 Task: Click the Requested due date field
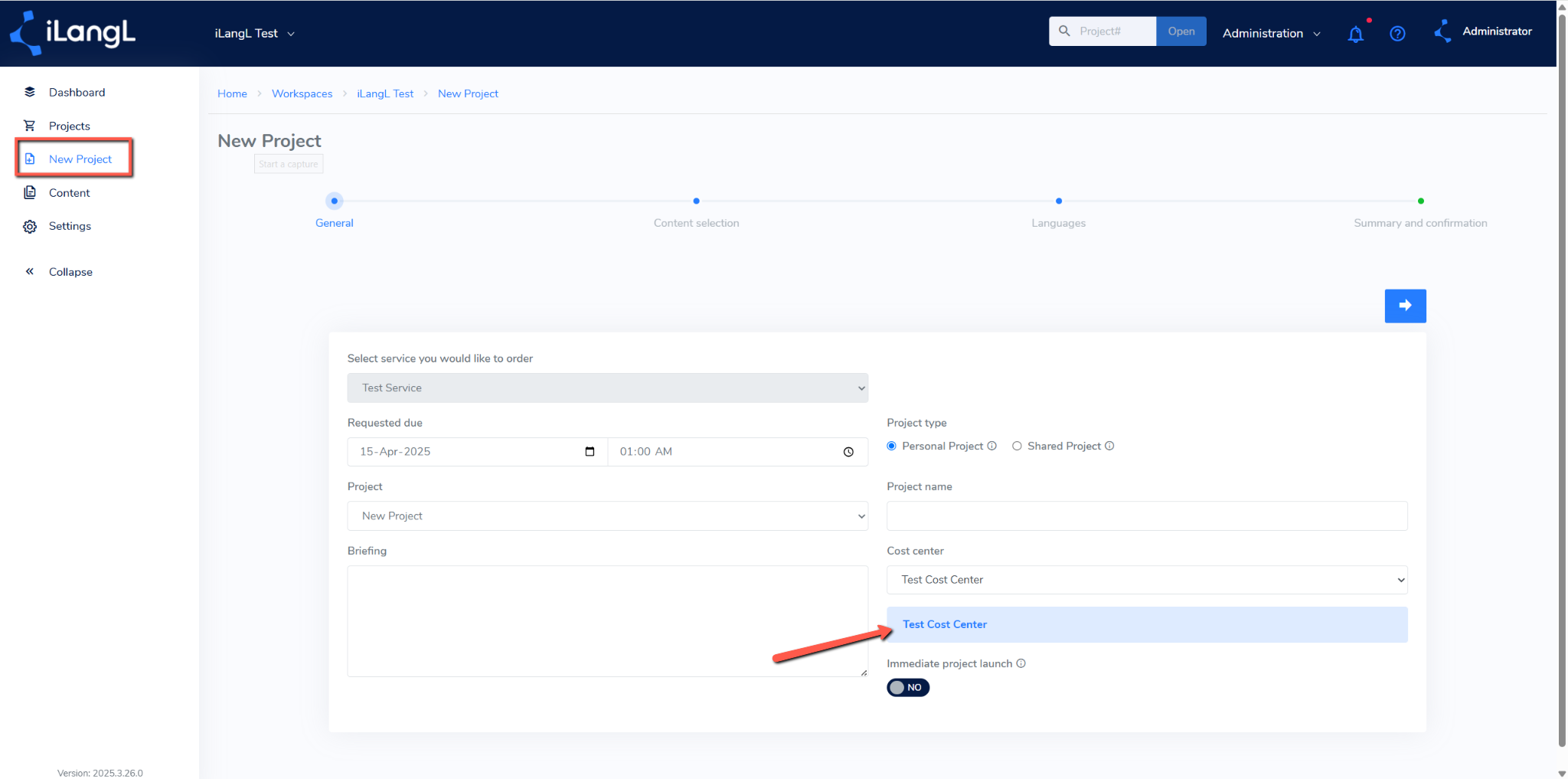[x=477, y=452]
